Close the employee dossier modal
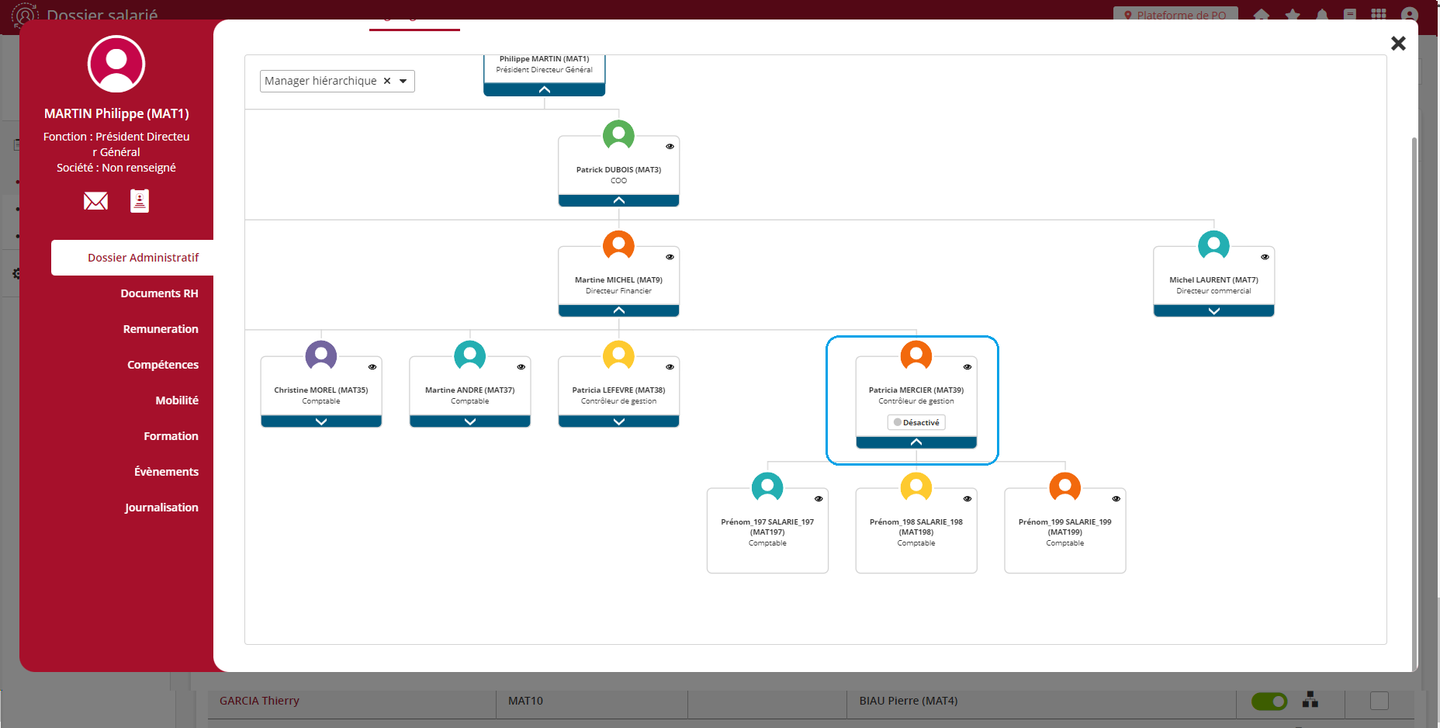This screenshot has height=728, width=1440. [x=1397, y=43]
